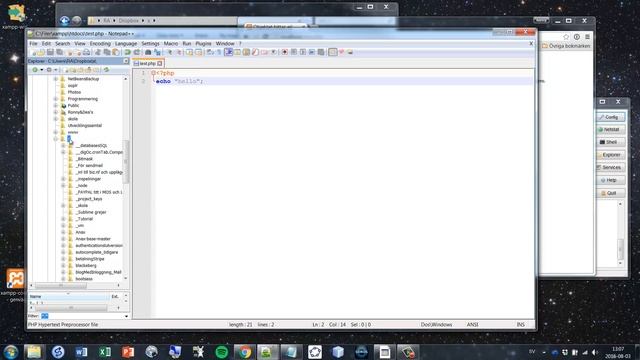Click the Copy toolbar icon
Image resolution: width=640 pixels, height=360 pixels.
click(x=107, y=52)
